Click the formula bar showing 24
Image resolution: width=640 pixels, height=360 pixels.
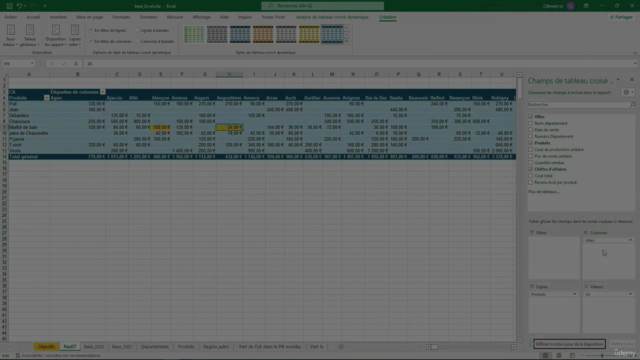click(359, 64)
